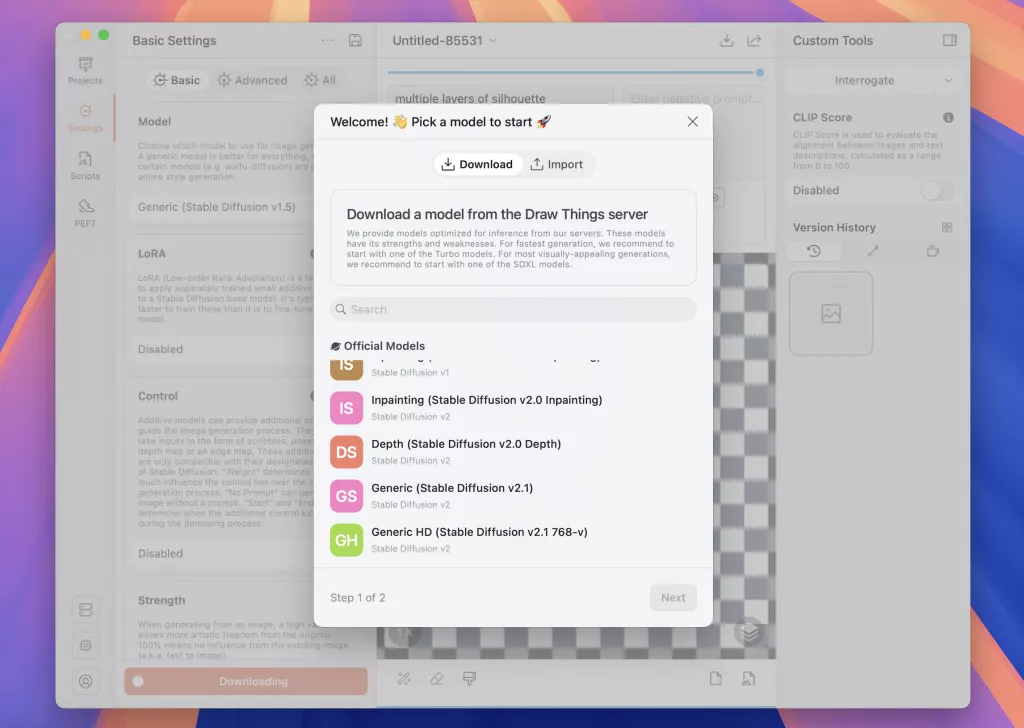Screen dimensions: 1024x728
Task: Click the progress slider handle above the prompt
Action: (760, 72)
